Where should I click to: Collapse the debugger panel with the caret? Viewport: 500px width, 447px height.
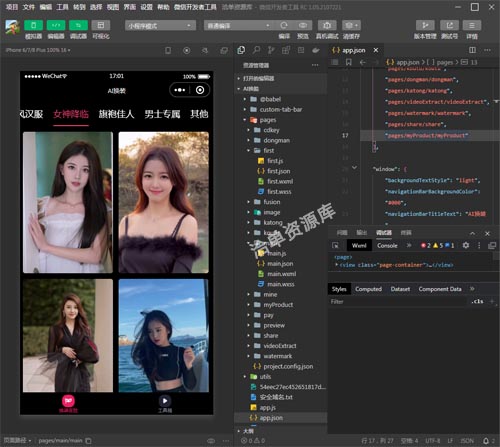pyautogui.click(x=473, y=233)
